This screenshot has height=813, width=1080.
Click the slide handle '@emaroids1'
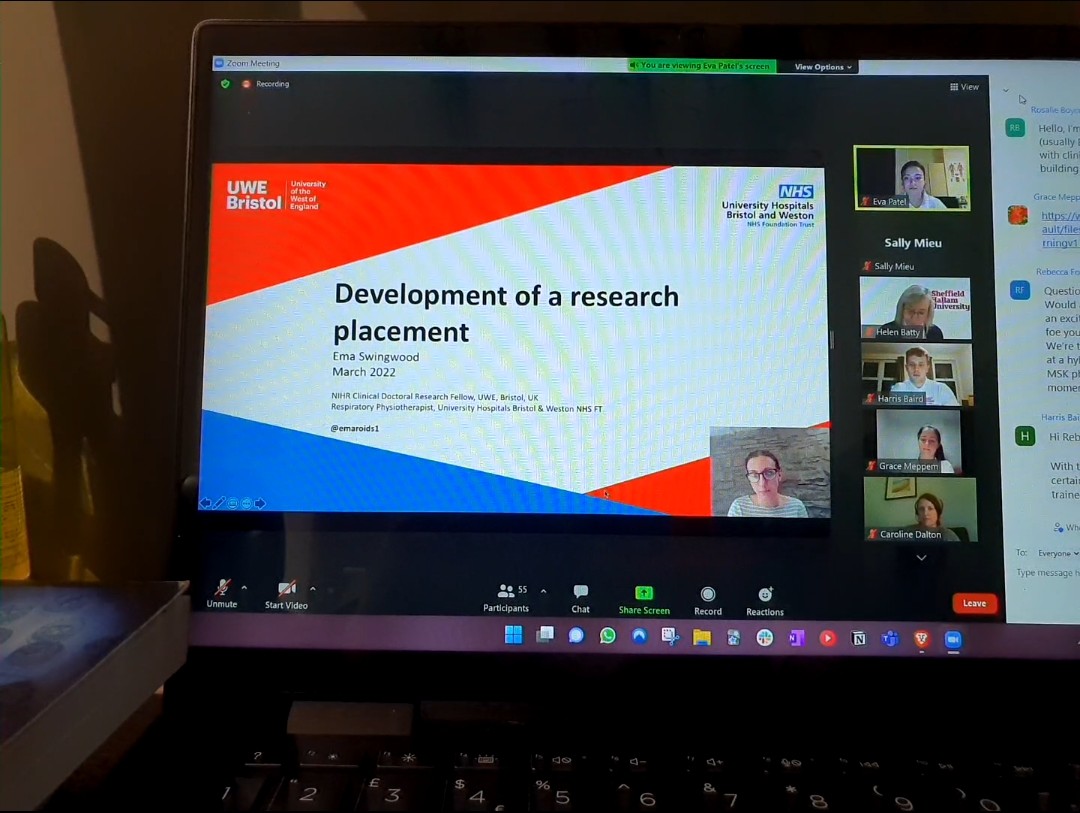(x=355, y=429)
